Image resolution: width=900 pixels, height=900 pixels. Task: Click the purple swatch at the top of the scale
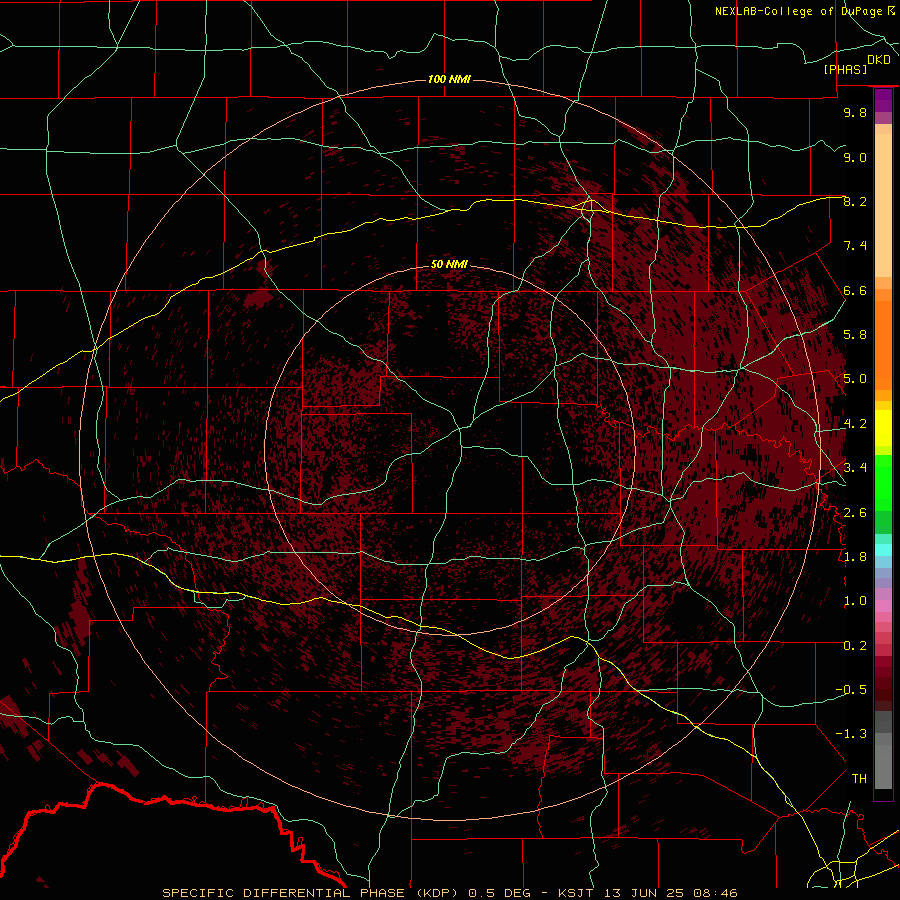(x=883, y=101)
